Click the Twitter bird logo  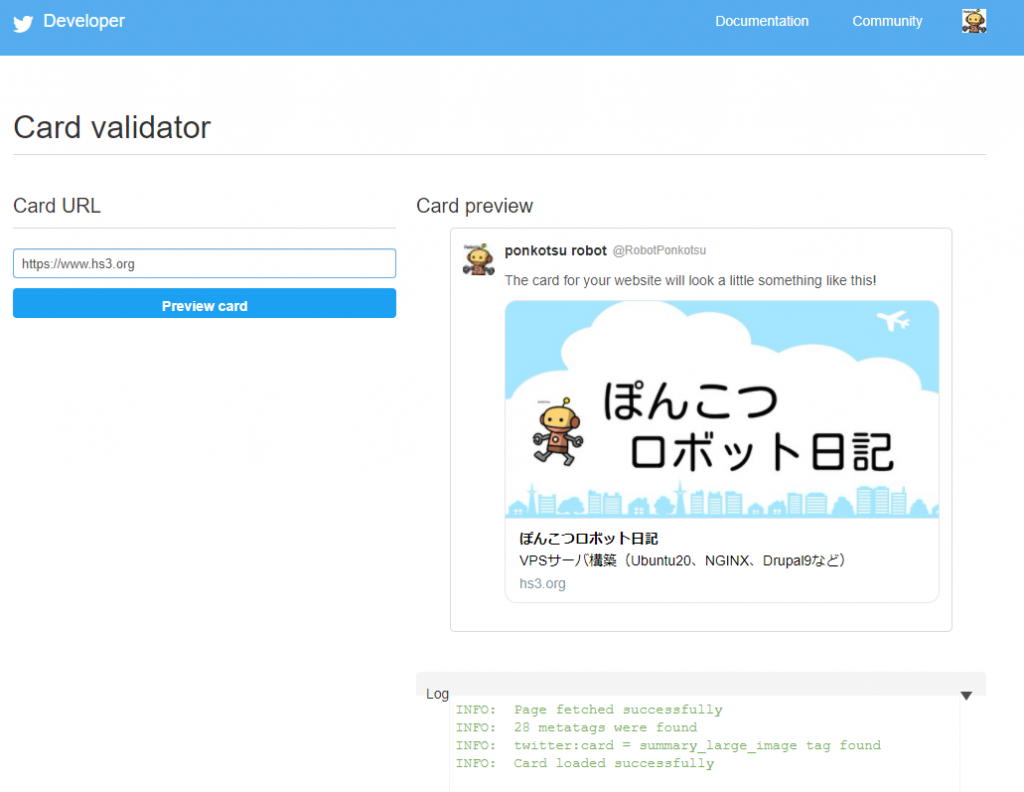pos(23,24)
